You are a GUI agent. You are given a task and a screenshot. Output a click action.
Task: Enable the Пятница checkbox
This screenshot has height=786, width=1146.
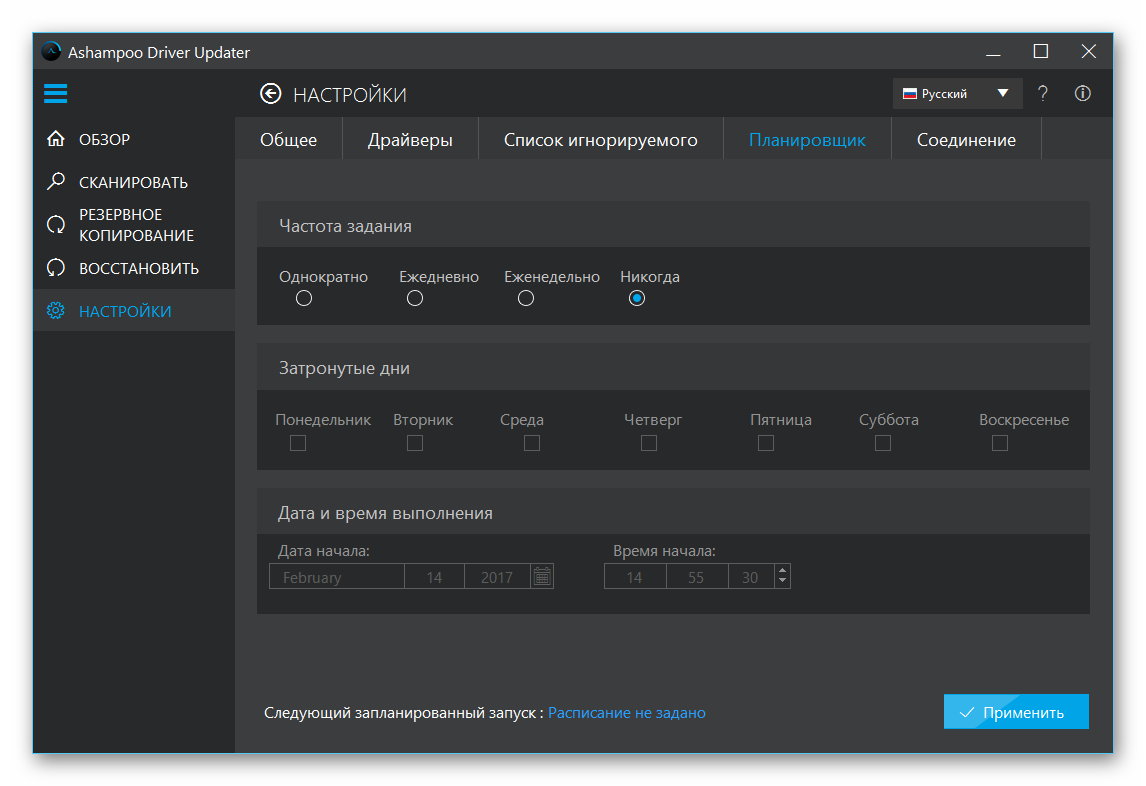pyautogui.click(x=766, y=443)
